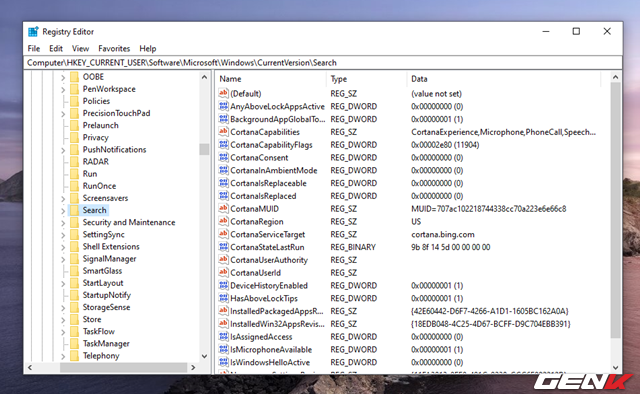Viewport: 640px width, 394px height.
Task: Select the Privacy key in tree
Action: pyautogui.click(x=96, y=137)
